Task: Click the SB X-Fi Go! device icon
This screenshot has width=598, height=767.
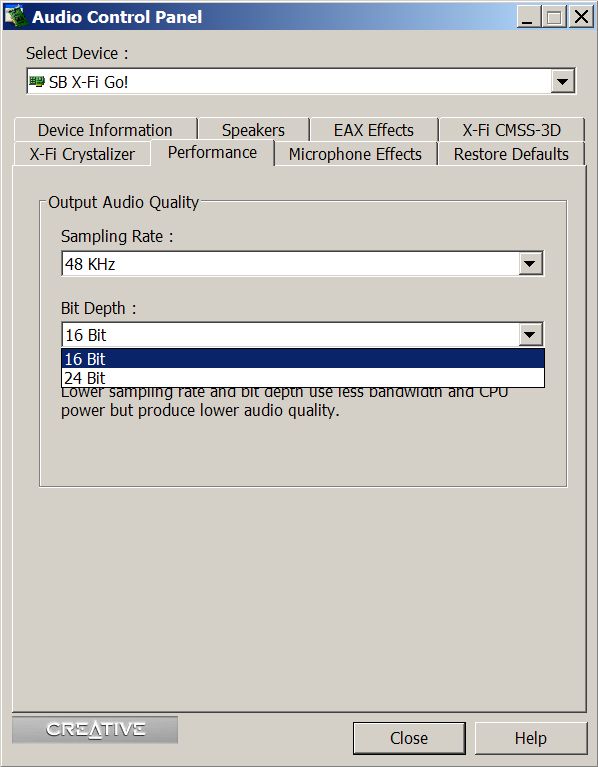Action: point(36,81)
